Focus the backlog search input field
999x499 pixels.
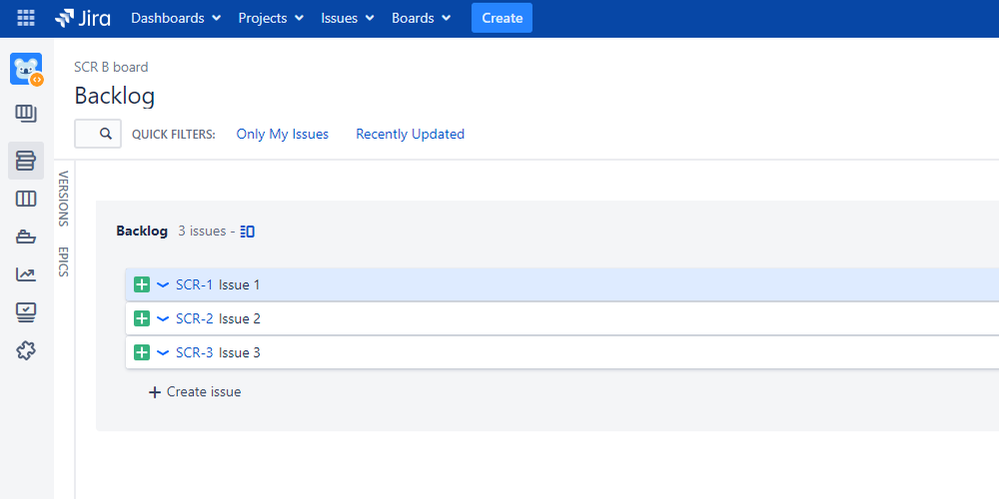(98, 134)
